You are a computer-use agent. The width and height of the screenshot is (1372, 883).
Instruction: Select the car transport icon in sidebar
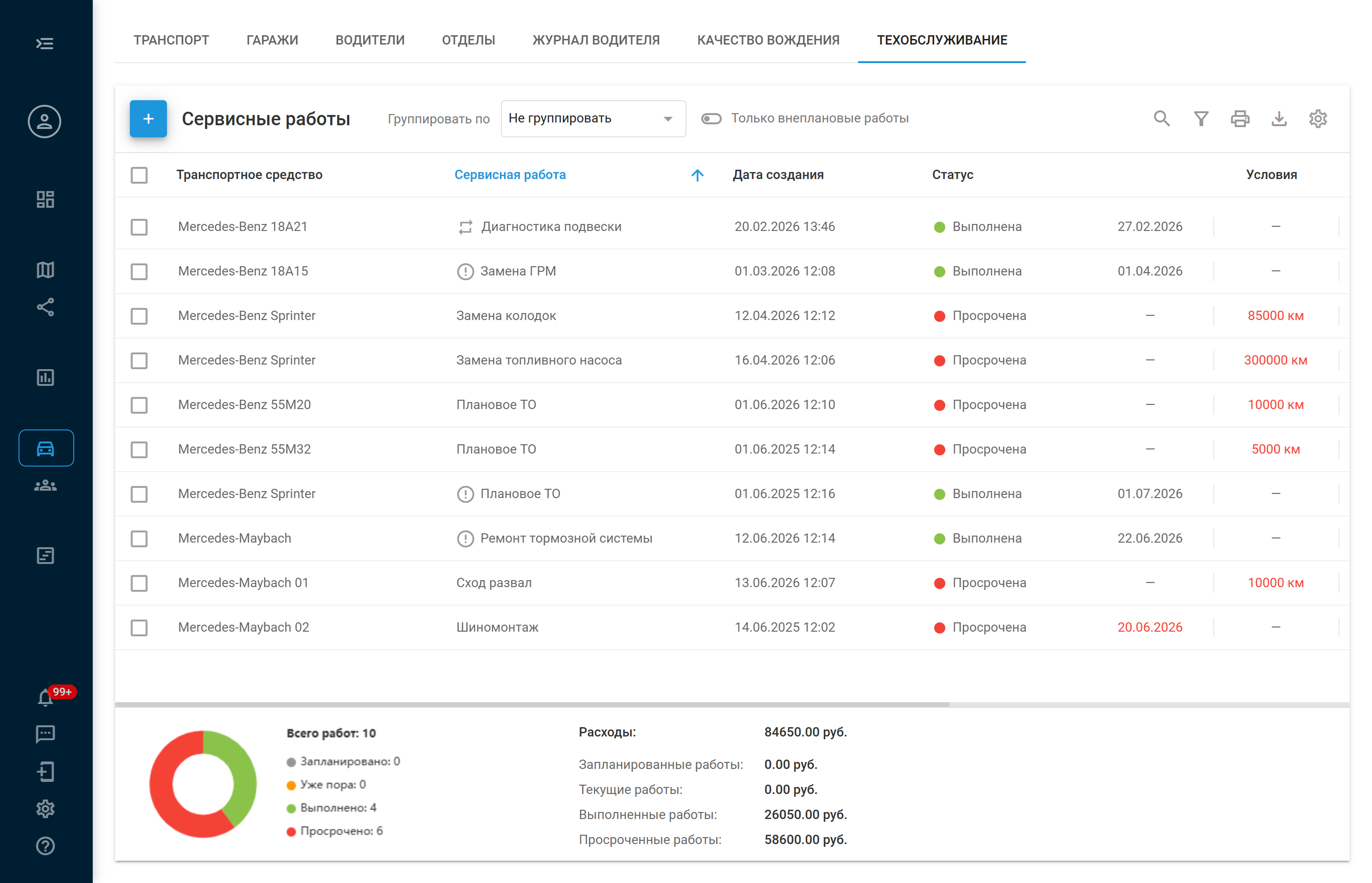46,448
